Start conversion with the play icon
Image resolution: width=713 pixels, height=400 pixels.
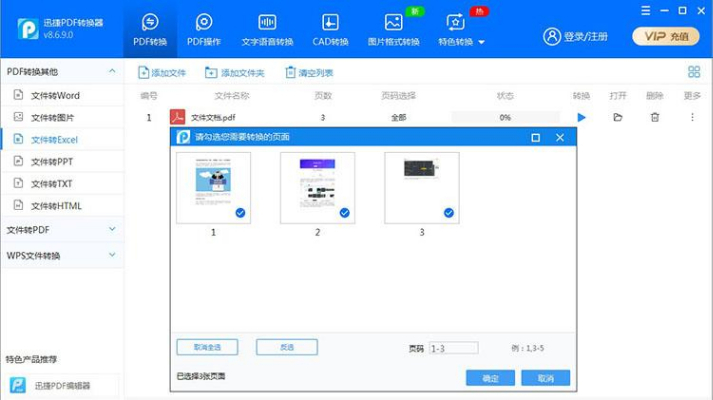[x=581, y=118]
